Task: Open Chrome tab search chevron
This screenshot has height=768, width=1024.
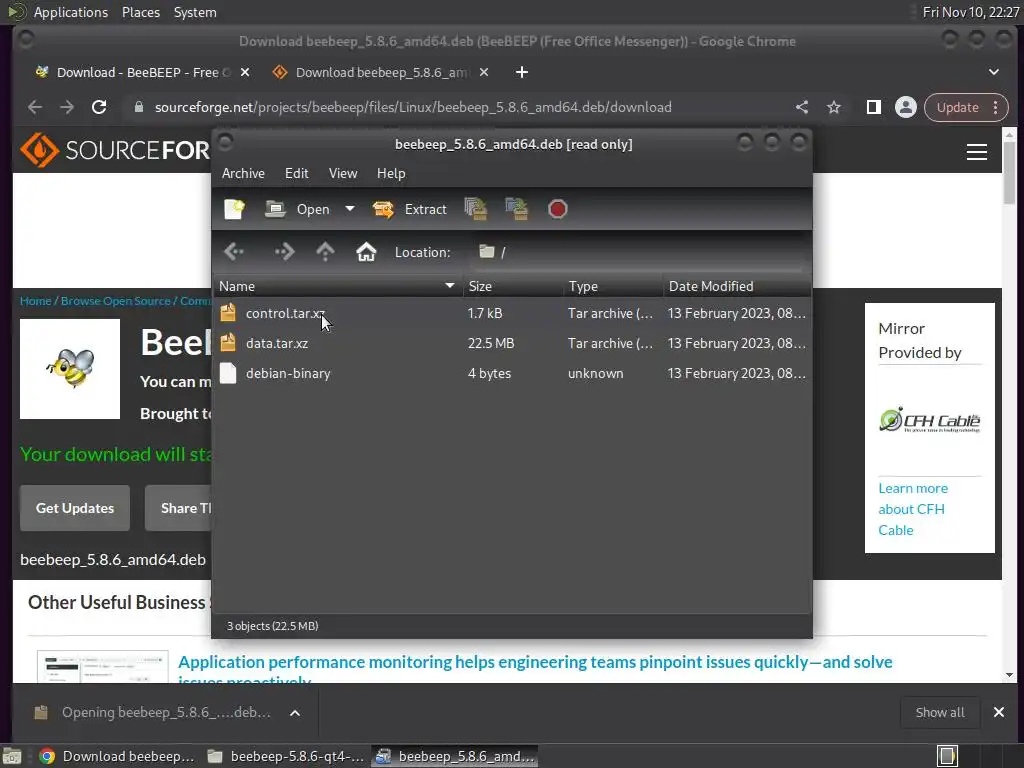Action: click(994, 72)
